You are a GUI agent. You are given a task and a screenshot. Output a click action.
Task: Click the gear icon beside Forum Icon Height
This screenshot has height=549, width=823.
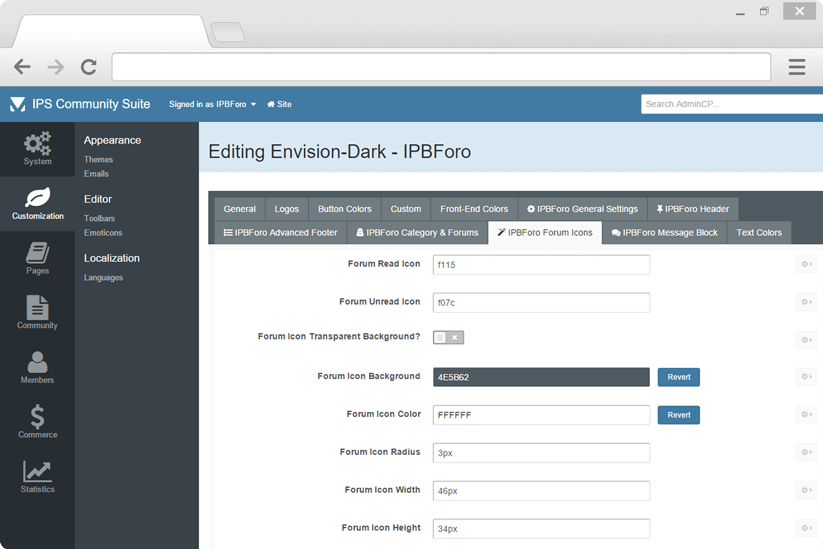click(806, 527)
